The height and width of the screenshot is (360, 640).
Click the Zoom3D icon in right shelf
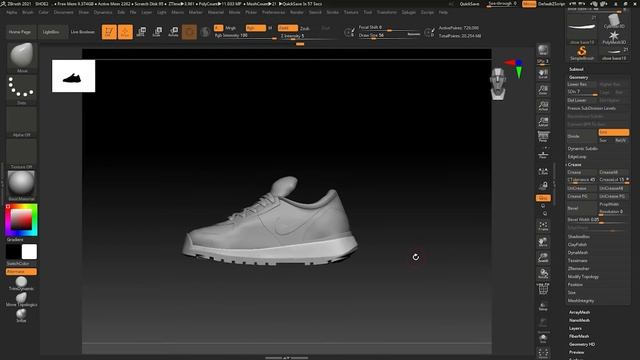[x=543, y=258]
